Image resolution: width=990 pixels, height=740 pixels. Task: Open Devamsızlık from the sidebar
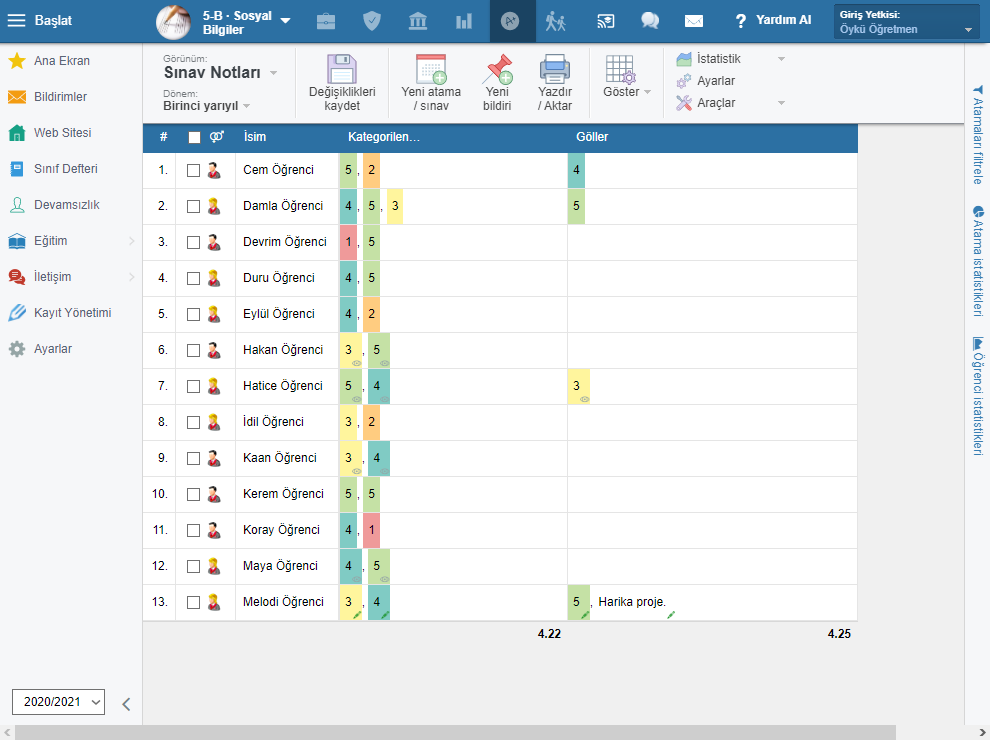click(67, 205)
